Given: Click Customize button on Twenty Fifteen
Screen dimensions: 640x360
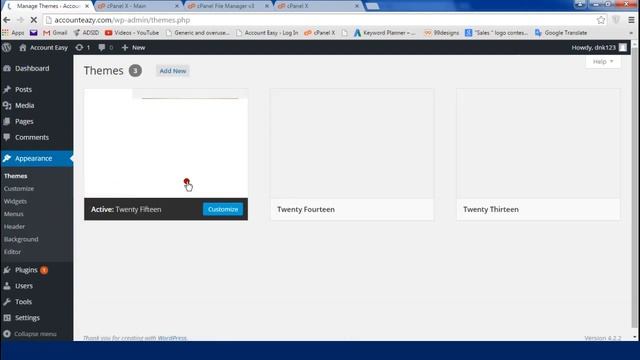Looking at the screenshot, I should pos(223,209).
